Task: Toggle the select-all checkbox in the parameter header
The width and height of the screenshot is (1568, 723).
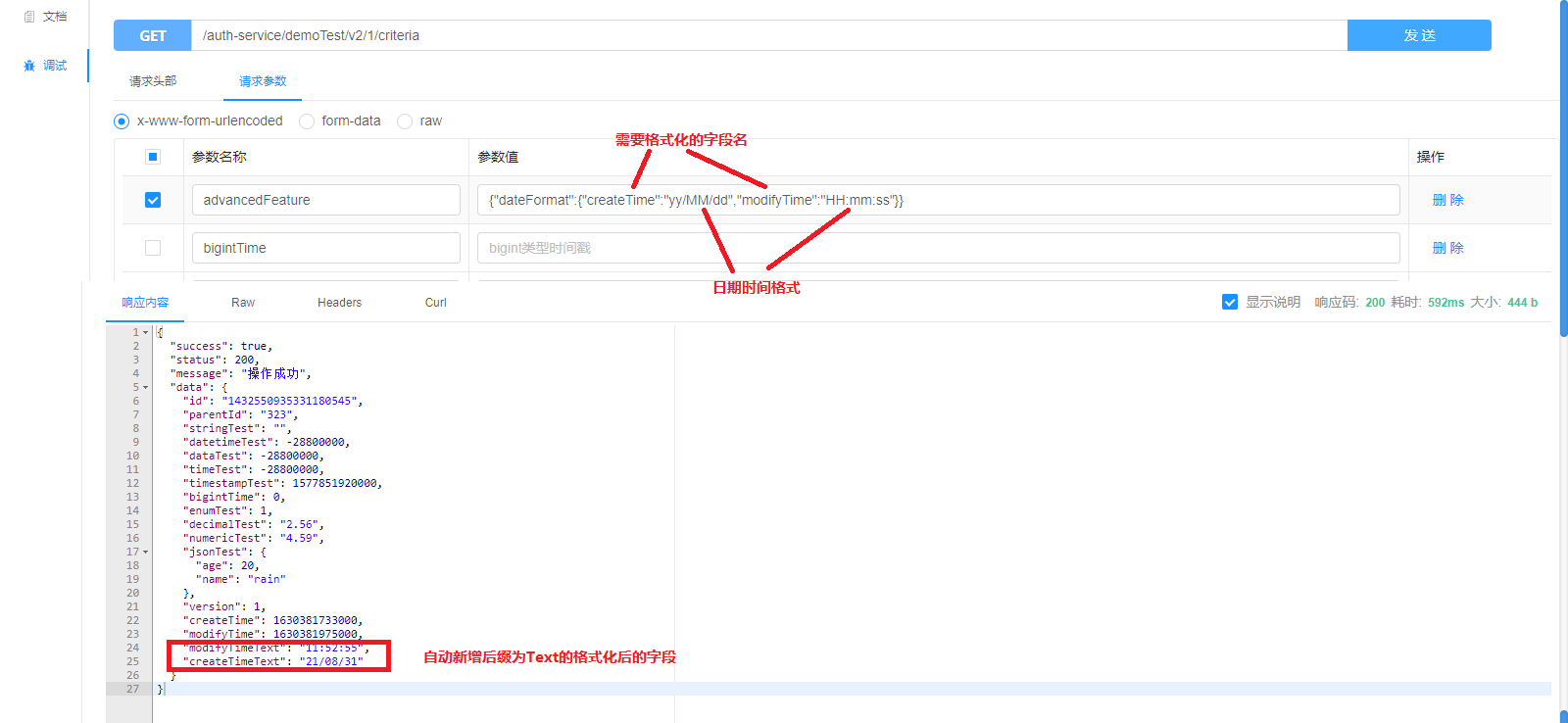Action: [x=153, y=157]
